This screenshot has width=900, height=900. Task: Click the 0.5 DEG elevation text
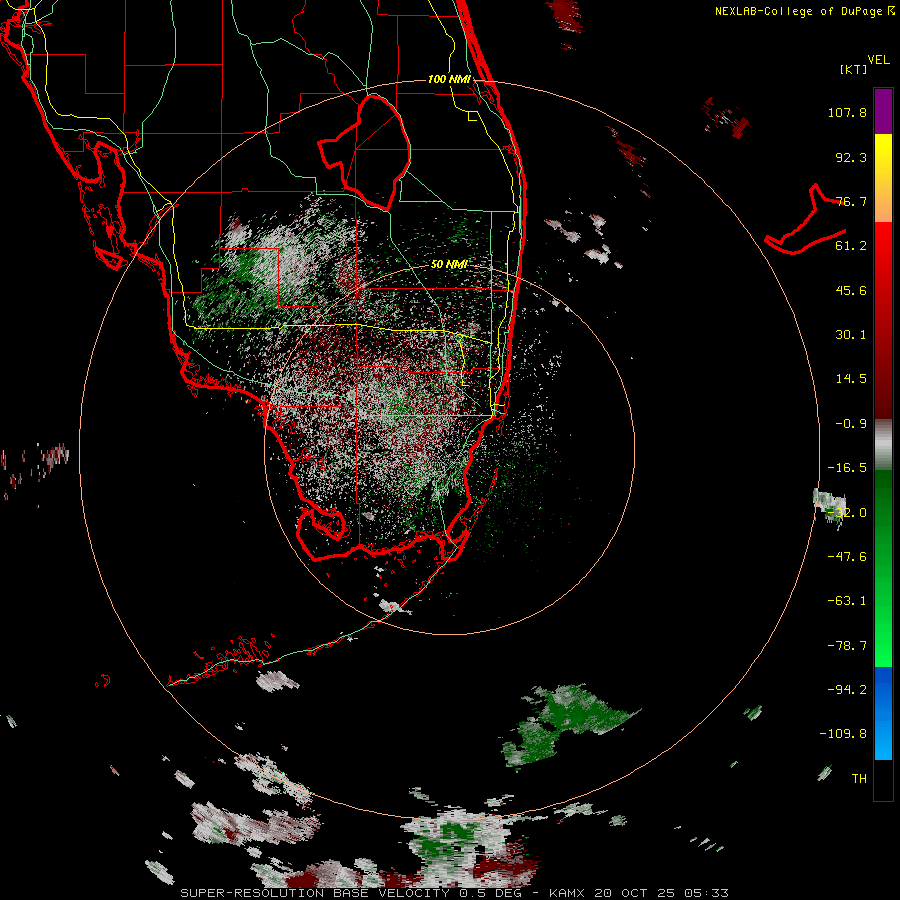(490, 893)
